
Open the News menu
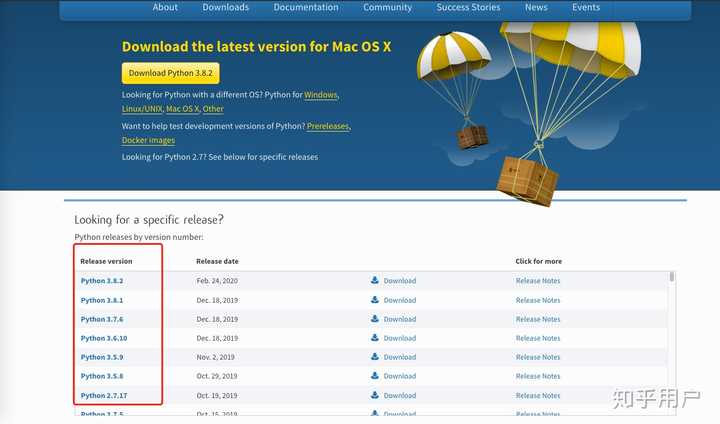[536, 7]
